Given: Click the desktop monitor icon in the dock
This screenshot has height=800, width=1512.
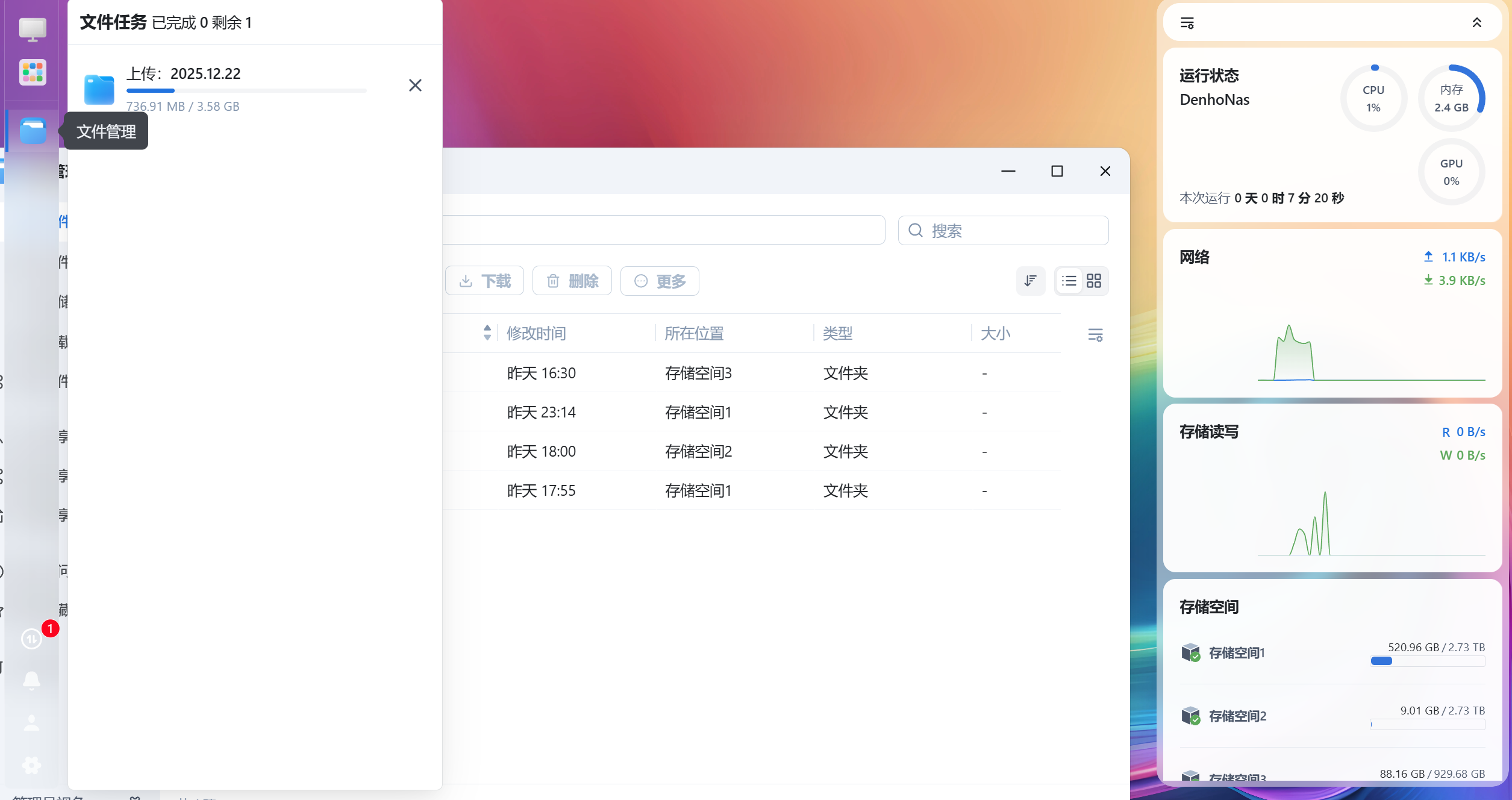Looking at the screenshot, I should point(31,28).
